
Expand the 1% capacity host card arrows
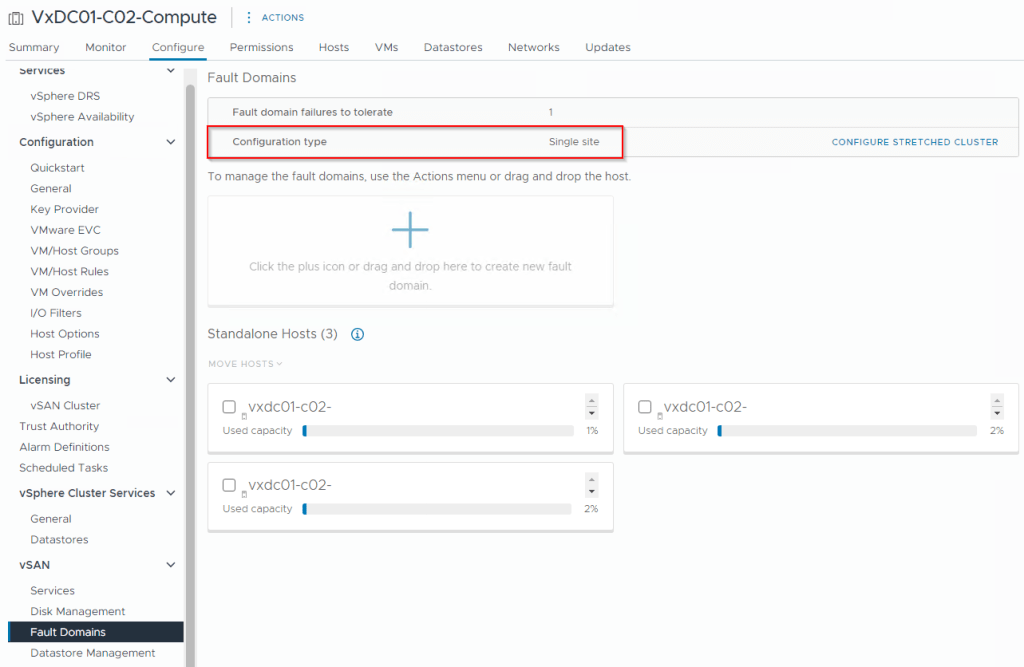coord(592,406)
